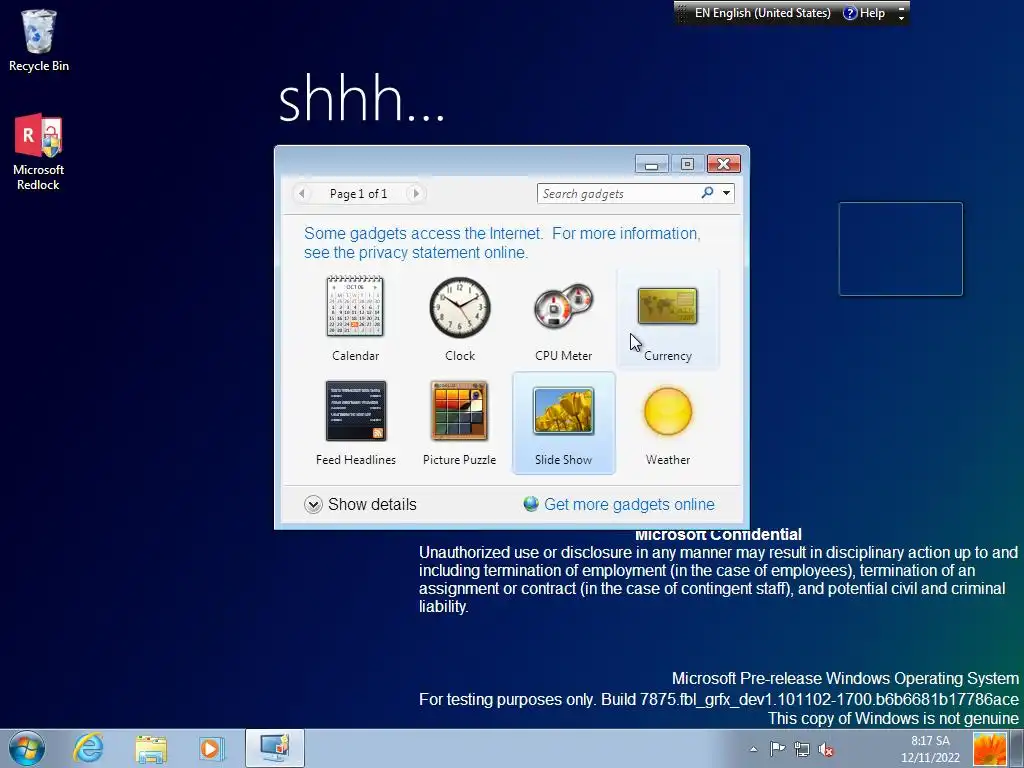Close the gadget gallery window
The width and height of the screenshot is (1024, 768).
click(x=724, y=164)
